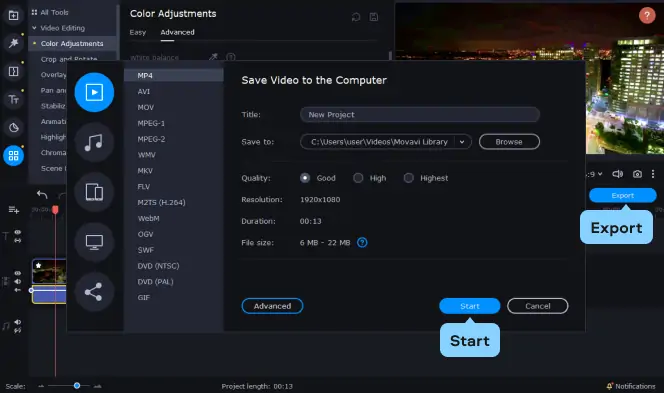Click the zoom-in scale icon
This screenshot has height=393, width=664.
97,386
